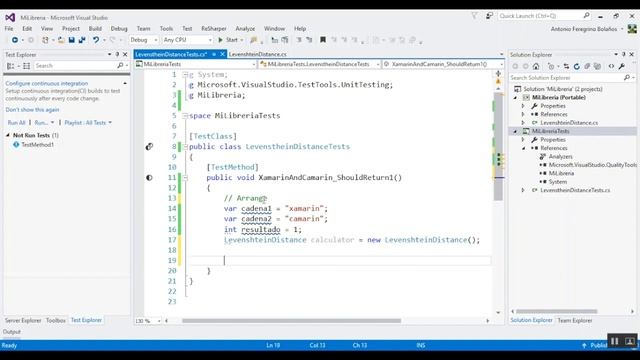Pin the LevenstheinDistanceTests.cs tab
Screen dimensions: 640x360
[x=213, y=54]
